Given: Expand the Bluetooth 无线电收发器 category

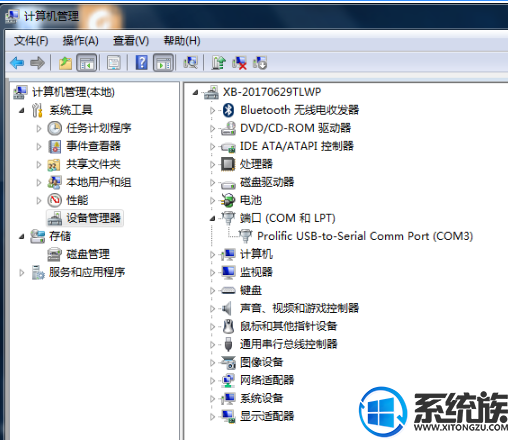Looking at the screenshot, I should [x=212, y=110].
